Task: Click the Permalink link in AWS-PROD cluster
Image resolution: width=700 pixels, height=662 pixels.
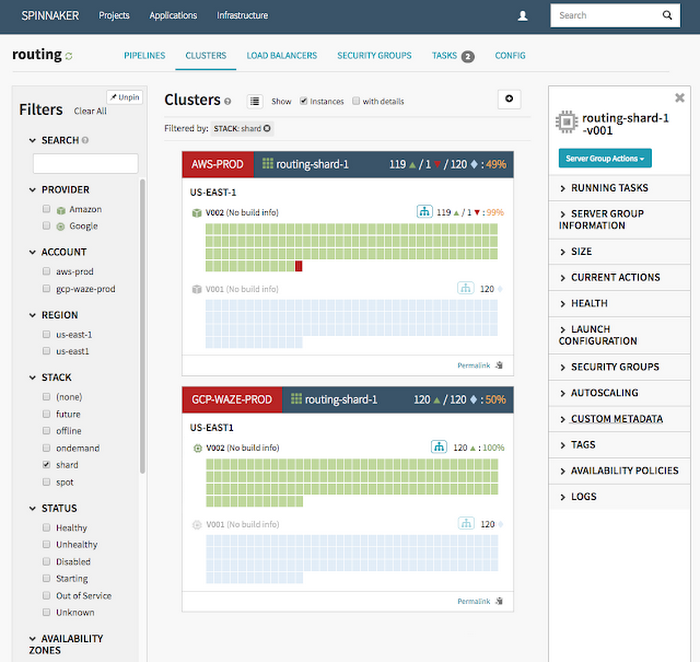Action: (x=474, y=366)
